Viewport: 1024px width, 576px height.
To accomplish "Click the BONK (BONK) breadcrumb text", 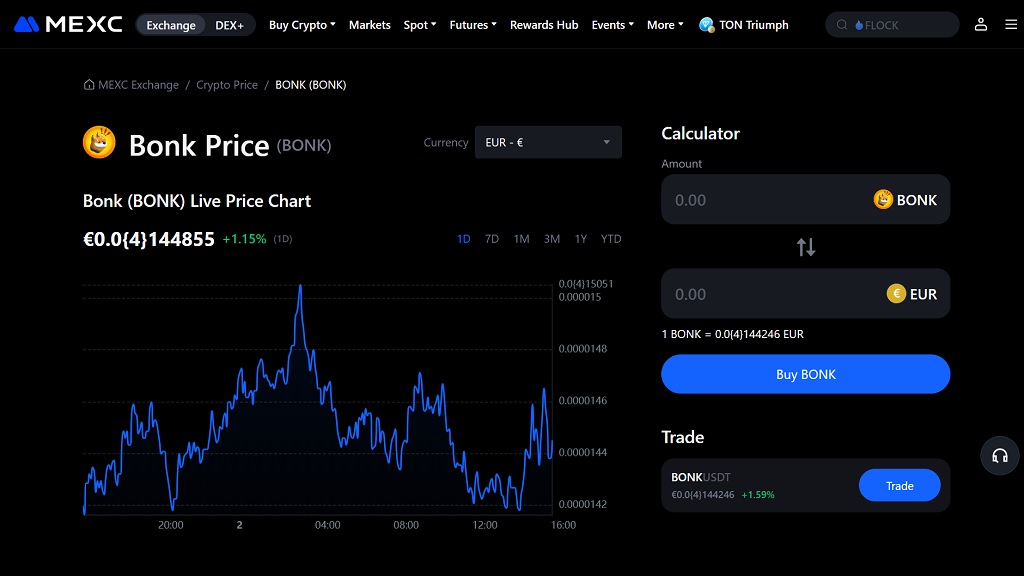I will click(310, 85).
